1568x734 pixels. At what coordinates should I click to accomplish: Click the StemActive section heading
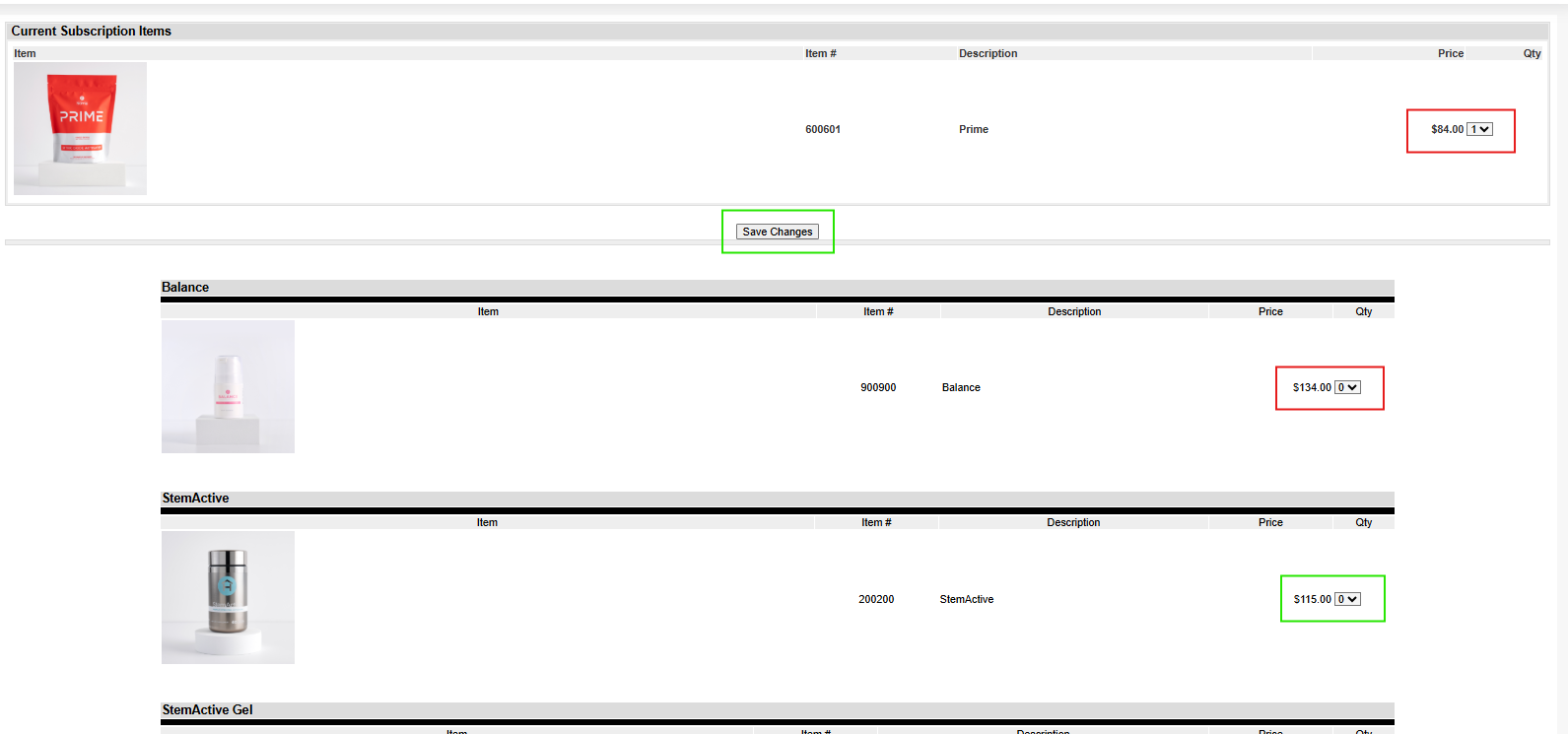tap(195, 499)
